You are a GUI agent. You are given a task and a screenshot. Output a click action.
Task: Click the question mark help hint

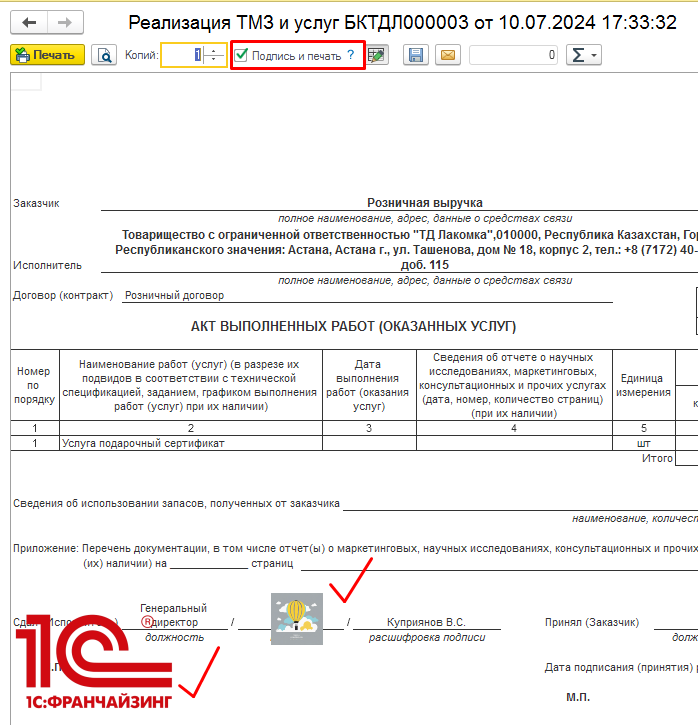click(351, 56)
